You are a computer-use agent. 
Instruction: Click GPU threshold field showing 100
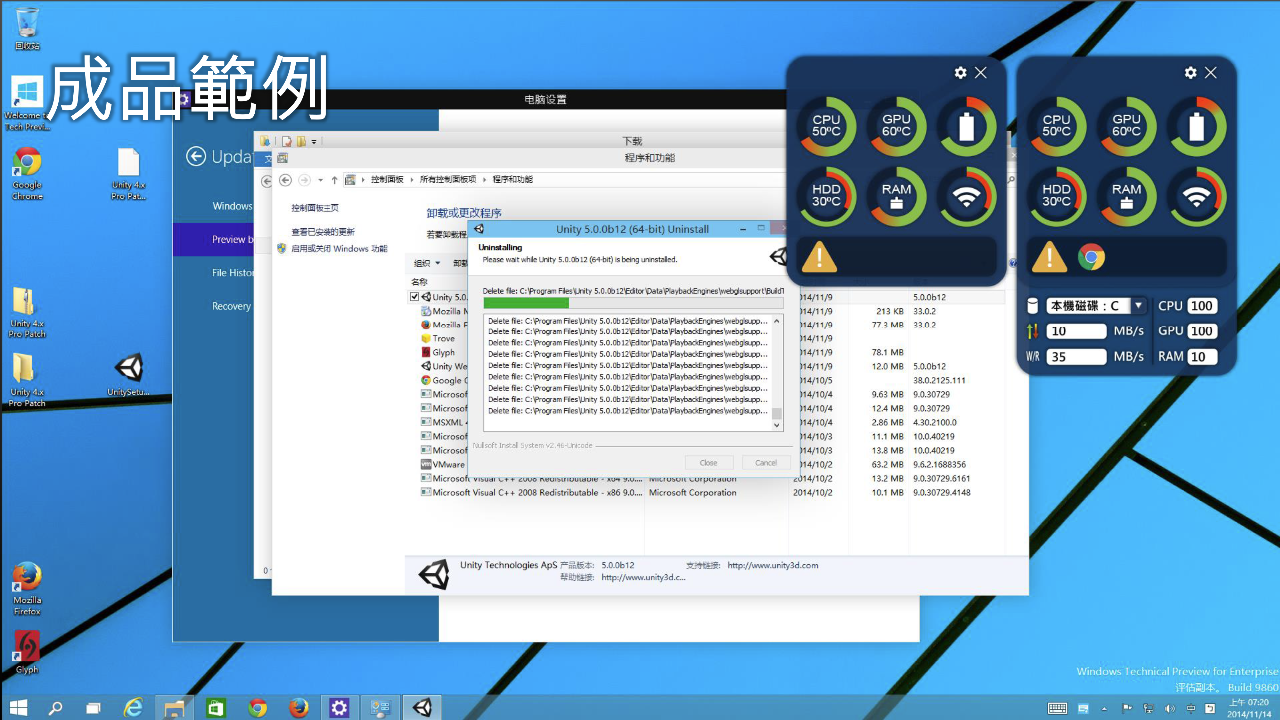click(x=1202, y=331)
